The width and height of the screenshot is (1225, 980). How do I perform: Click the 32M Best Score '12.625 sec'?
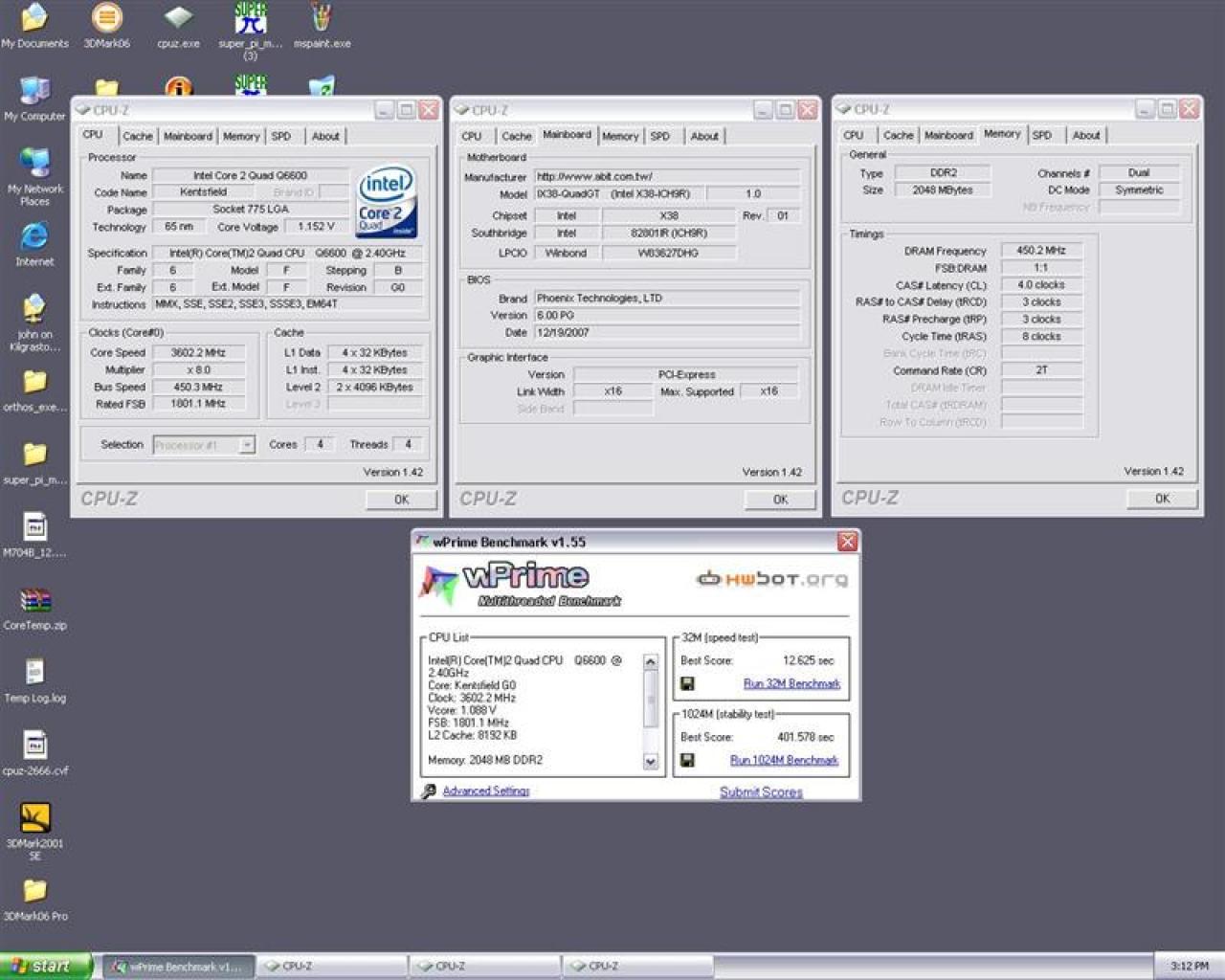pyautogui.click(x=809, y=660)
